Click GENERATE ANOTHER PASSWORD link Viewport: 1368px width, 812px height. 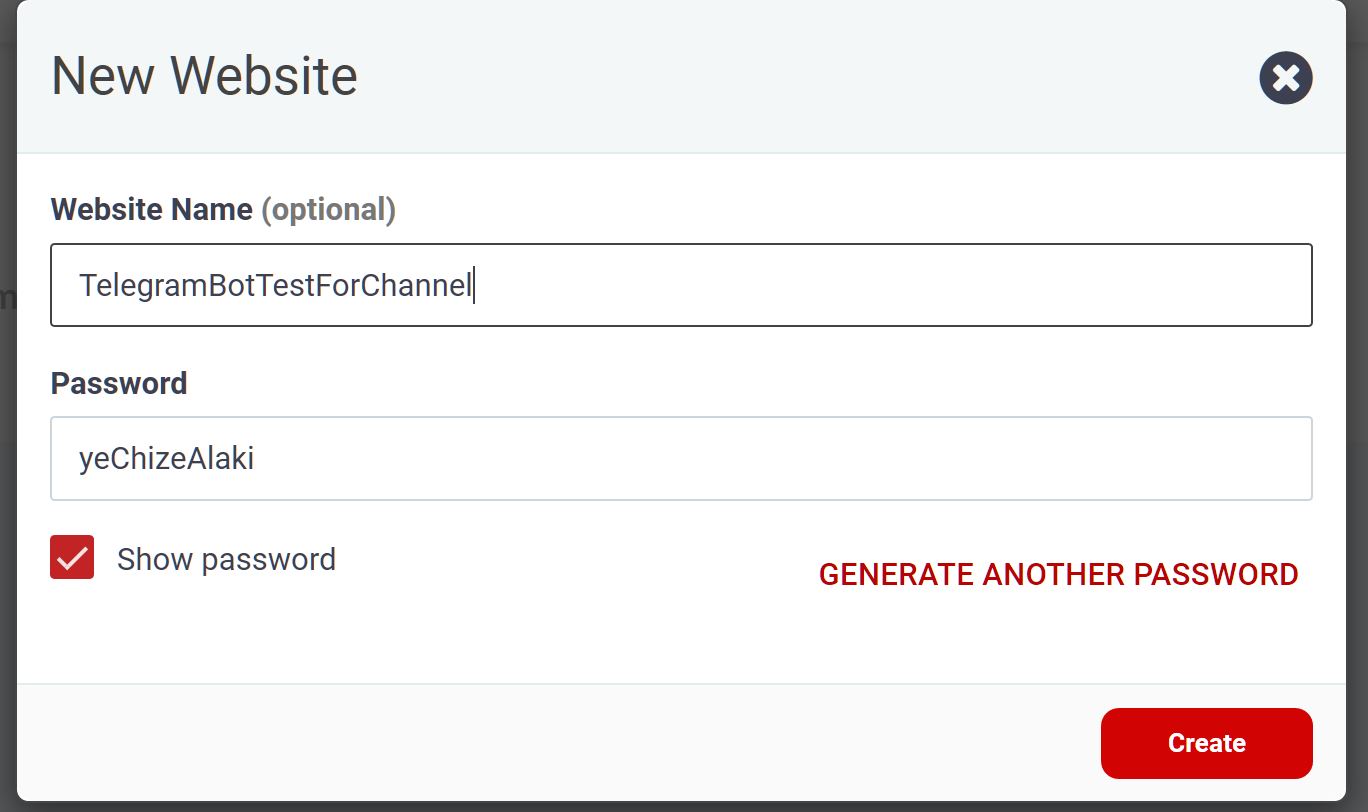click(x=1058, y=574)
